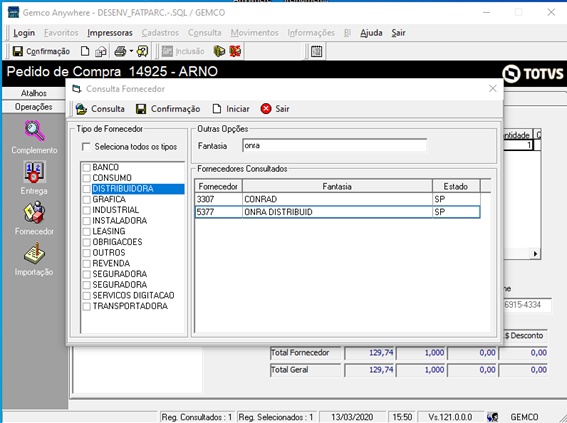
Task: Close the Consulta Fornecedor dialog
Action: tap(493, 89)
